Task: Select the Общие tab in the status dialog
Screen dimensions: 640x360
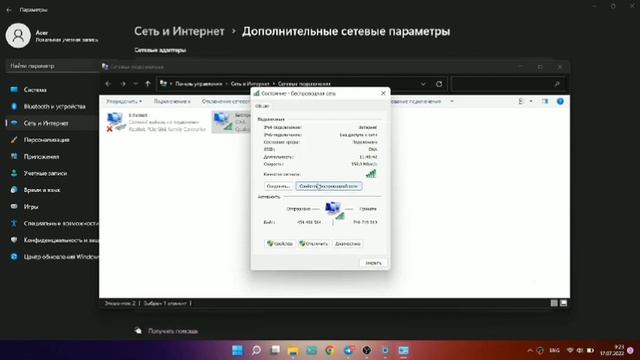Action: (x=262, y=106)
